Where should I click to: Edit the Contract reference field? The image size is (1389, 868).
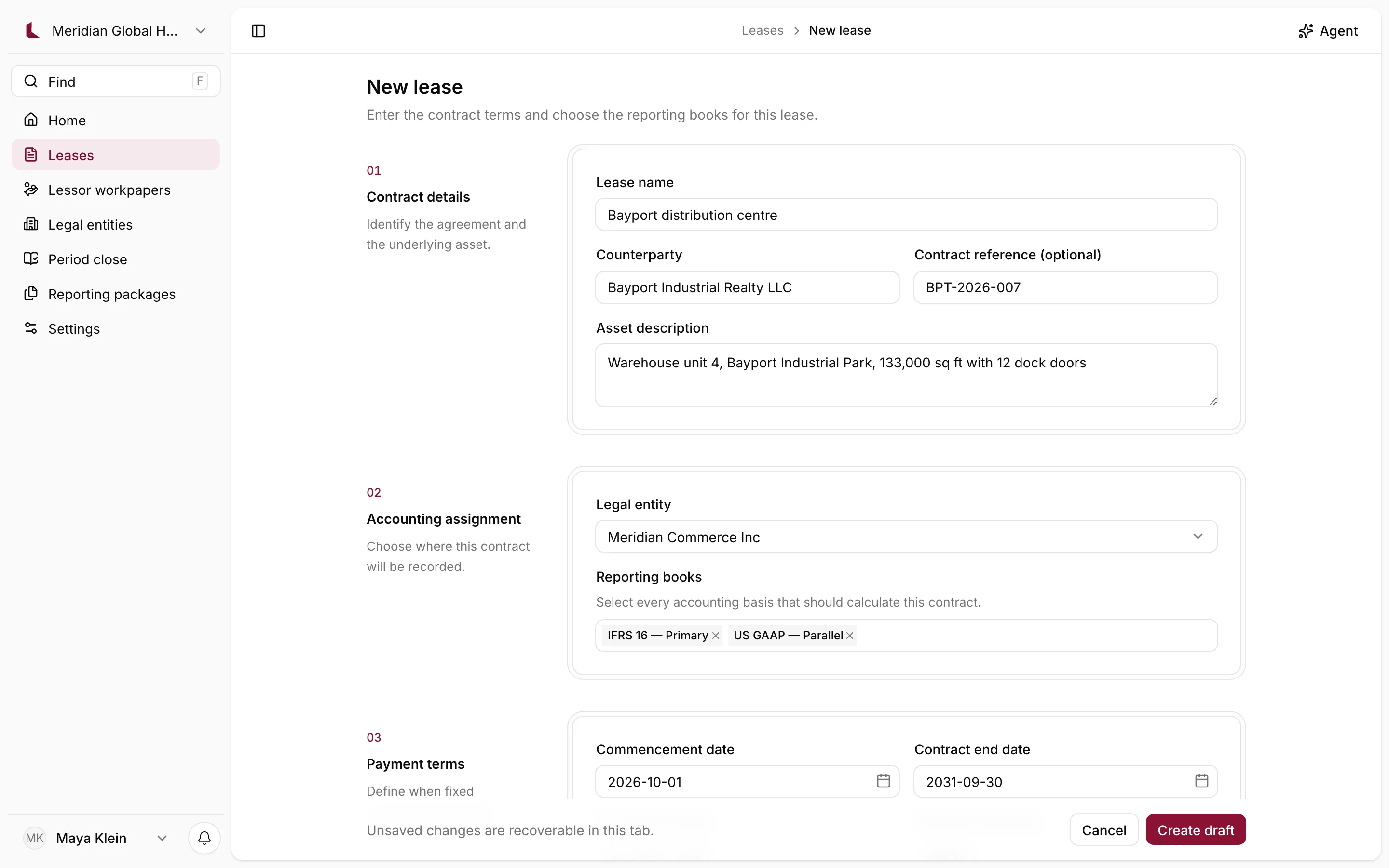point(1065,287)
